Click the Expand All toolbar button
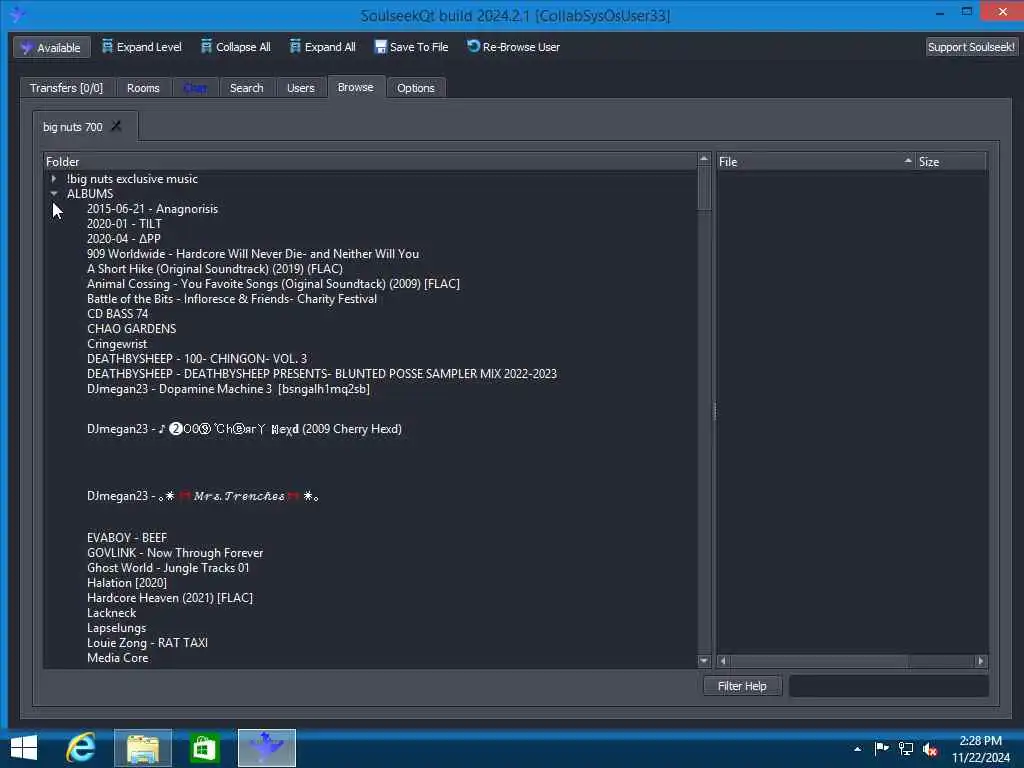The width and height of the screenshot is (1024, 768). tap(323, 47)
